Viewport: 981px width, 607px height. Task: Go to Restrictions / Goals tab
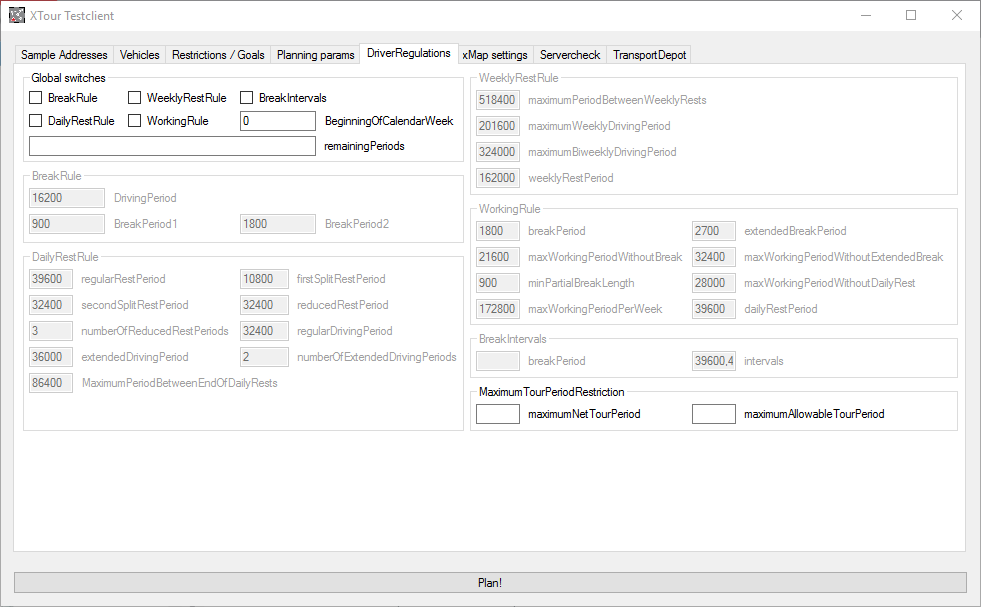218,55
